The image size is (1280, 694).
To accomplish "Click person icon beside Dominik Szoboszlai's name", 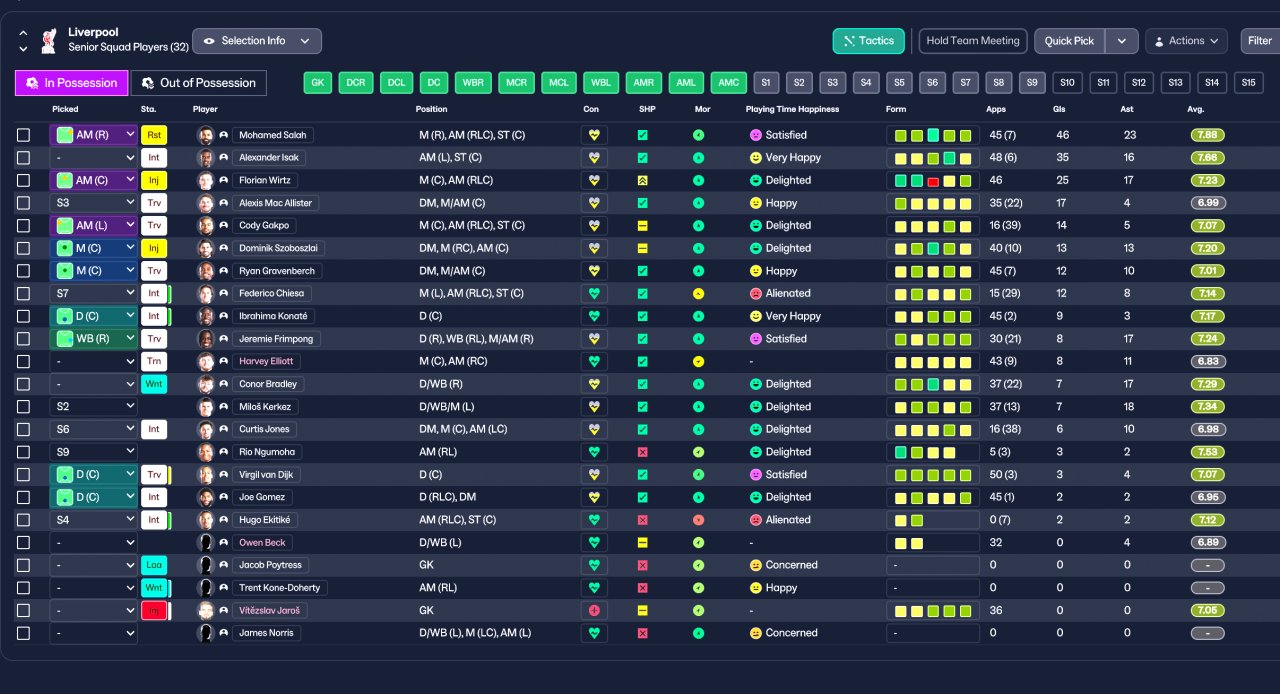I will (224, 248).
